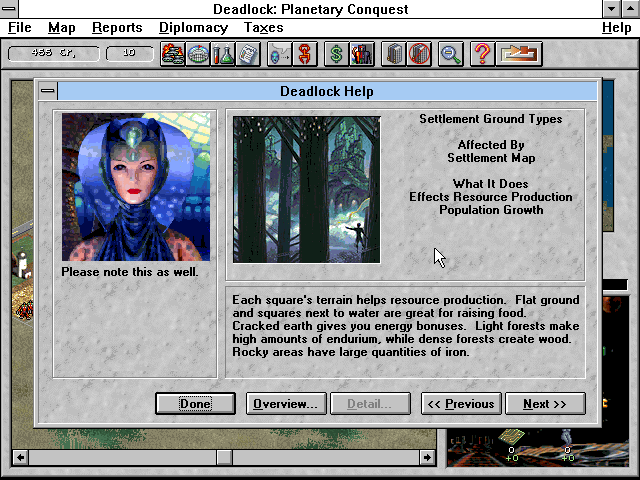
Task: Click the alien message toolbar icon
Action: pyautogui.click(x=280, y=54)
